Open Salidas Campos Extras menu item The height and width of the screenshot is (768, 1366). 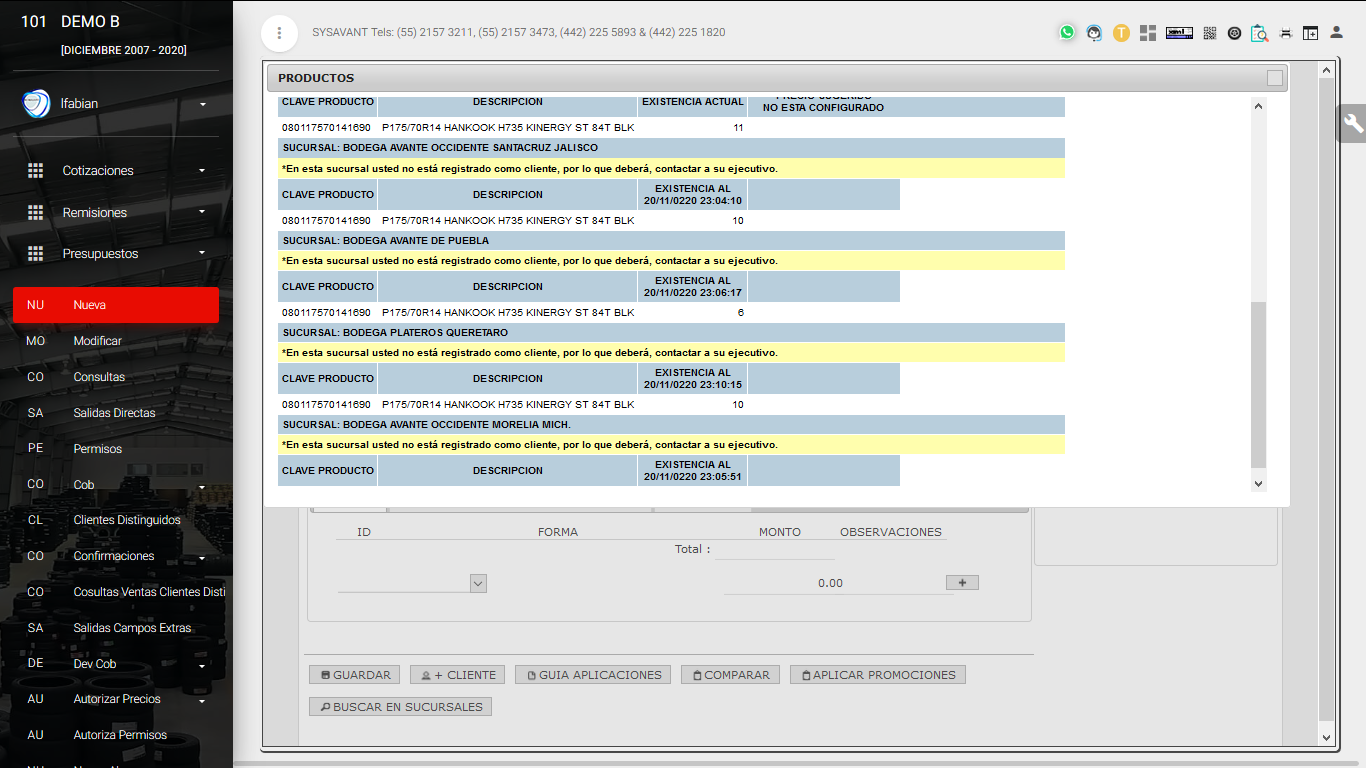[116, 628]
